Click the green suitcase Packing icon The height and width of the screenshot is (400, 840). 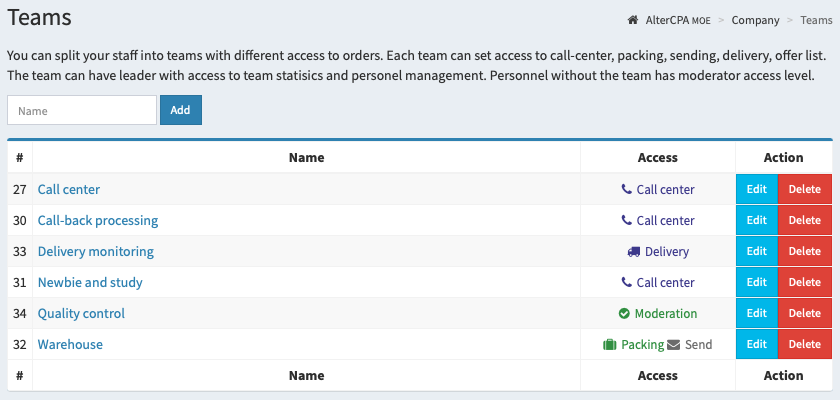[x=610, y=345]
